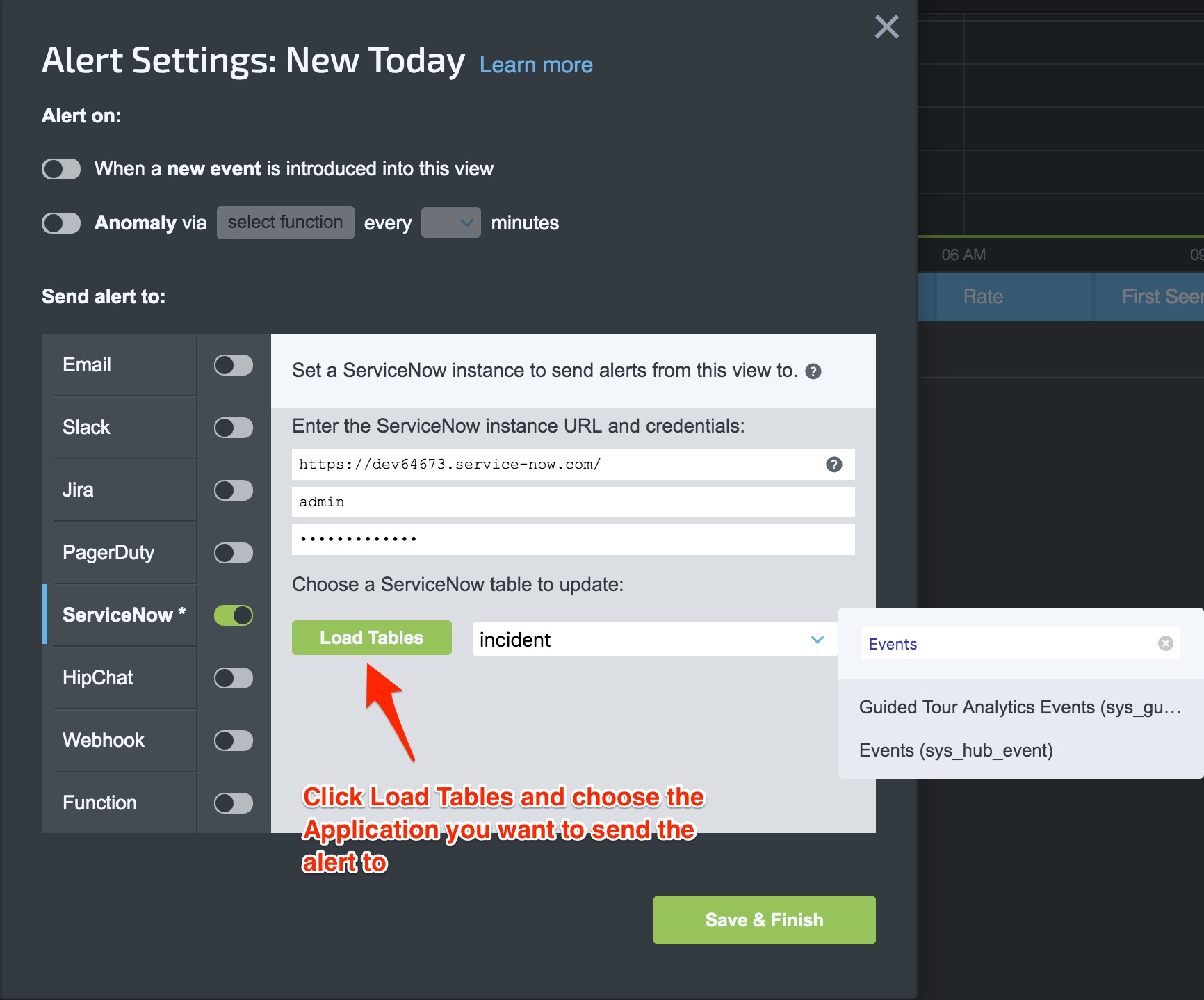Select the HipChat channel tab
1204x1000 pixels.
tap(119, 677)
